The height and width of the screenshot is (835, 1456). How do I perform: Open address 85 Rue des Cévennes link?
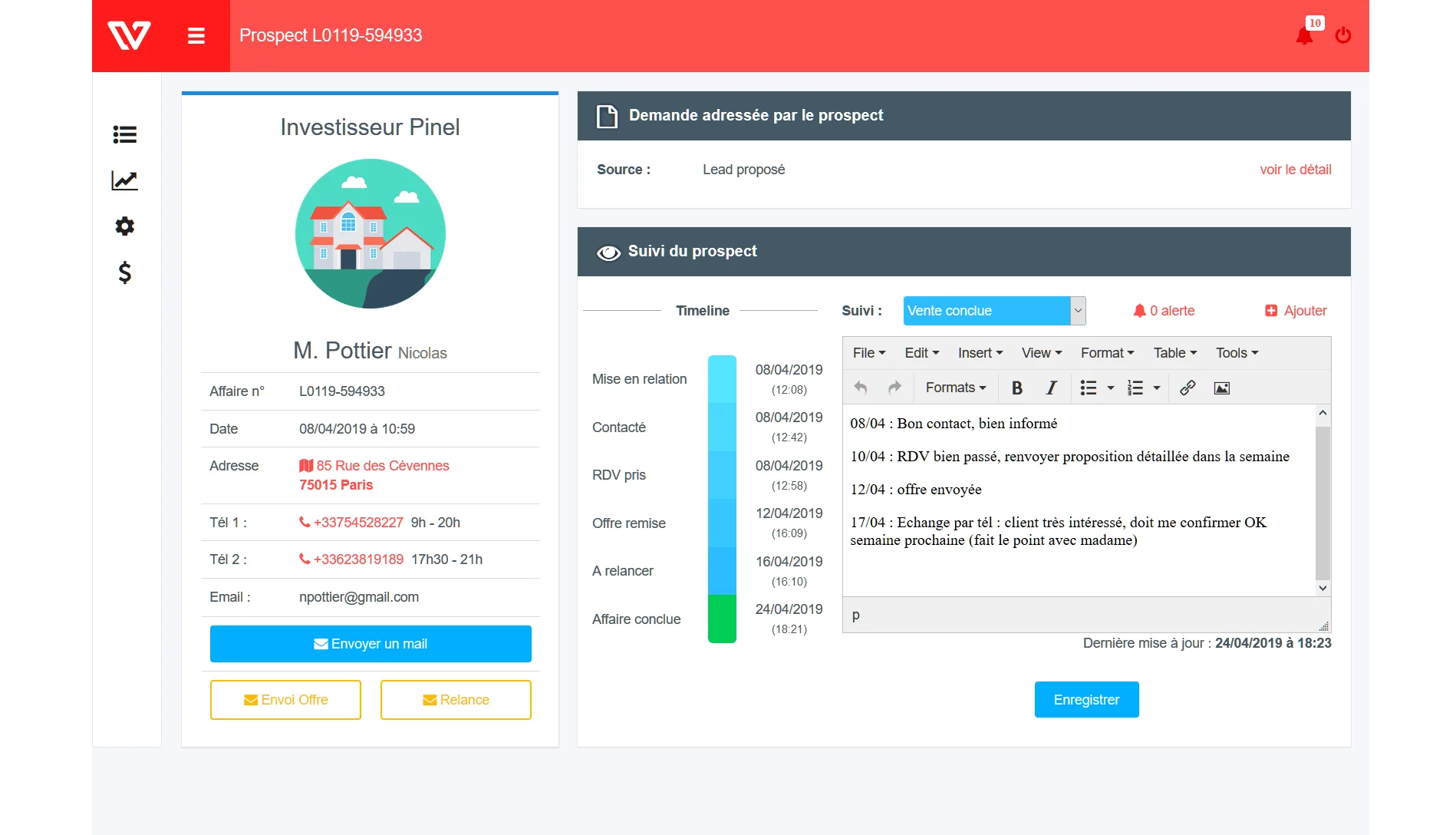383,466
